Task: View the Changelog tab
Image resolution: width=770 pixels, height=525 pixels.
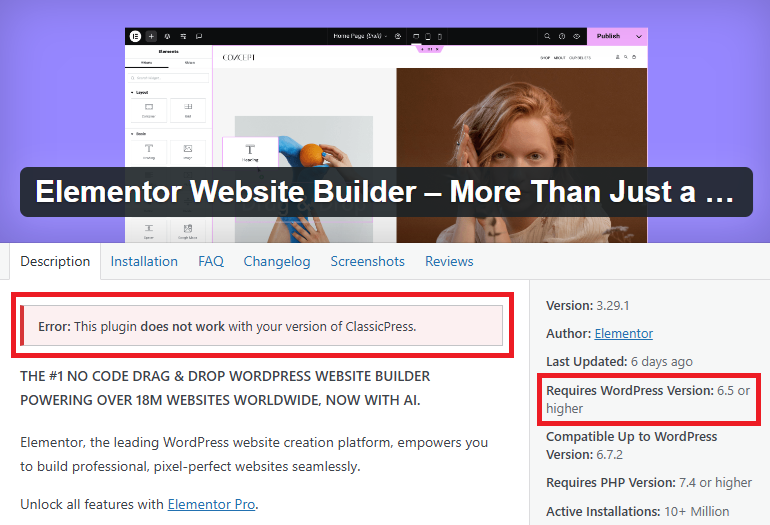Action: click(x=276, y=261)
